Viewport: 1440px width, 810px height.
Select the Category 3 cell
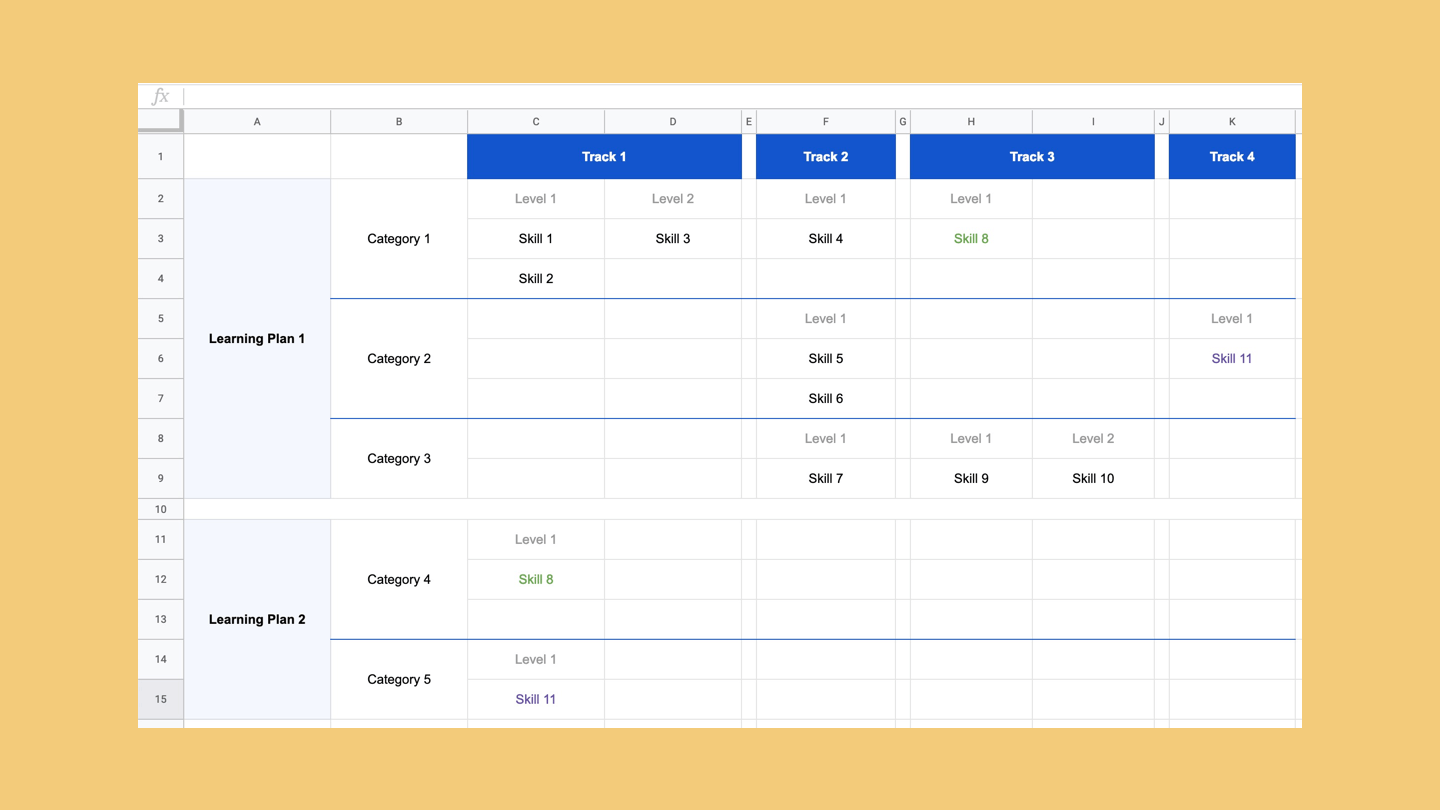pyautogui.click(x=399, y=459)
